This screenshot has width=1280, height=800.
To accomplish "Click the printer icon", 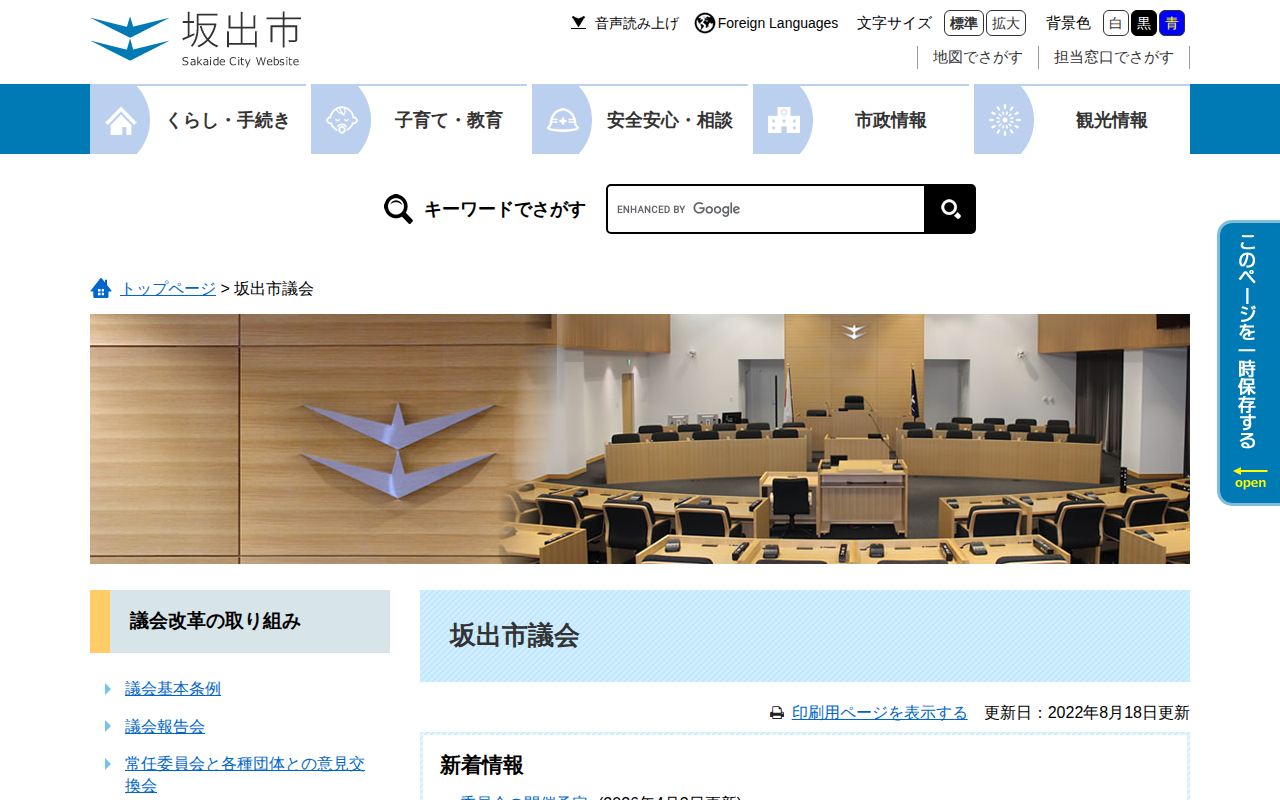I will click(x=777, y=713).
